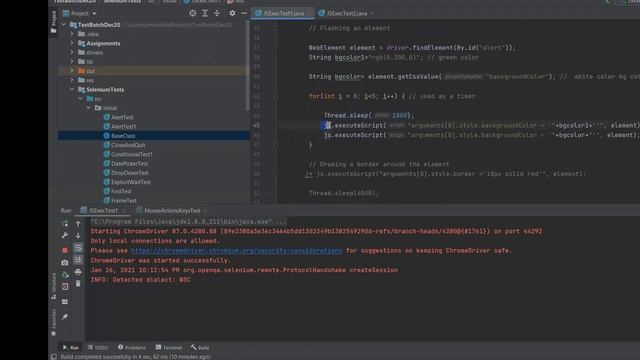Click build completed status bar message
The height and width of the screenshot is (360, 640).
pos(136,357)
